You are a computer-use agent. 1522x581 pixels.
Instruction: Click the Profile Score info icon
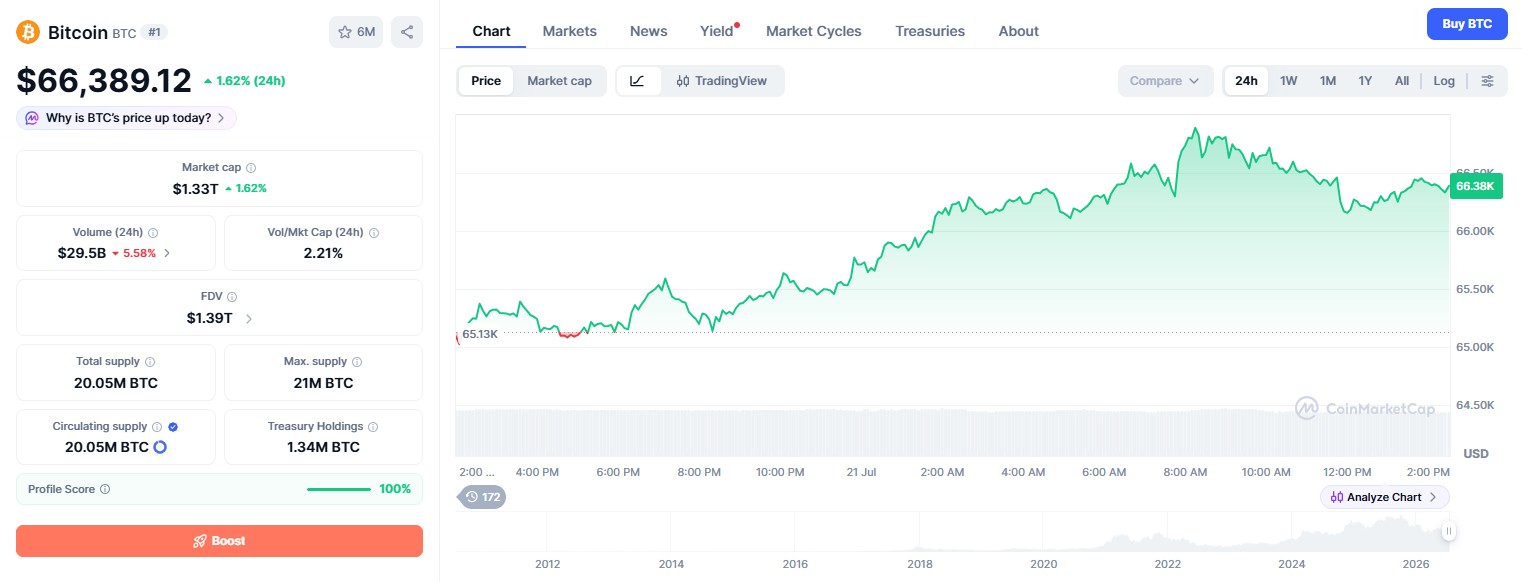tap(105, 489)
